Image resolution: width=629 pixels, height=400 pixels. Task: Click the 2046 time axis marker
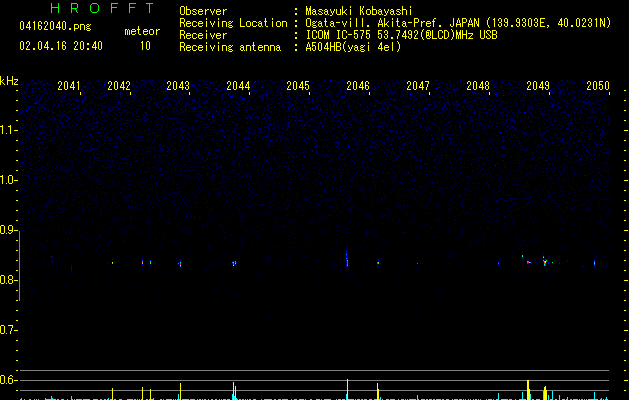click(x=358, y=86)
